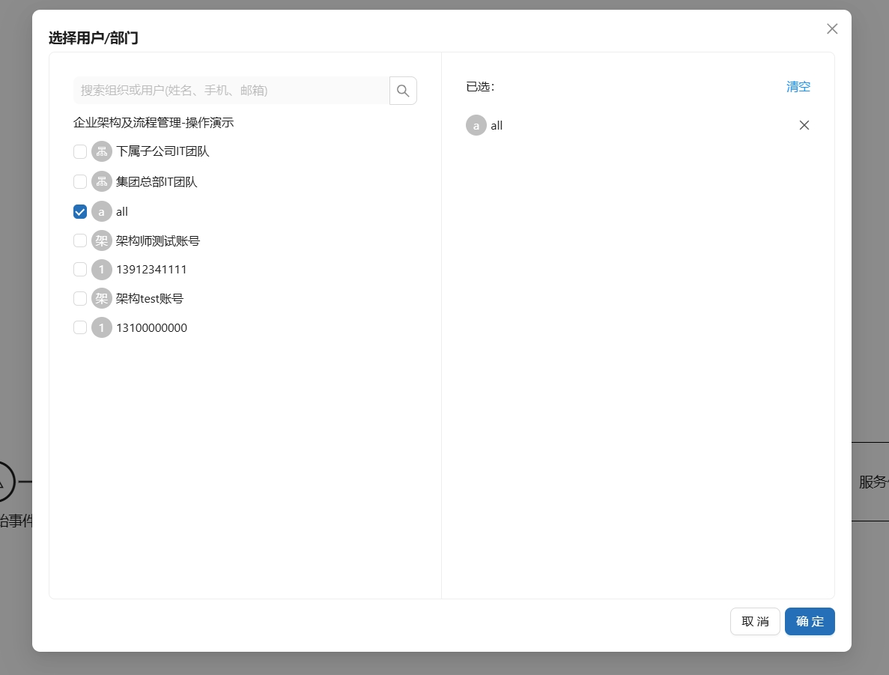Click the 'a' avatar in the 已选 panel
The image size is (889, 675).
pyautogui.click(x=476, y=125)
